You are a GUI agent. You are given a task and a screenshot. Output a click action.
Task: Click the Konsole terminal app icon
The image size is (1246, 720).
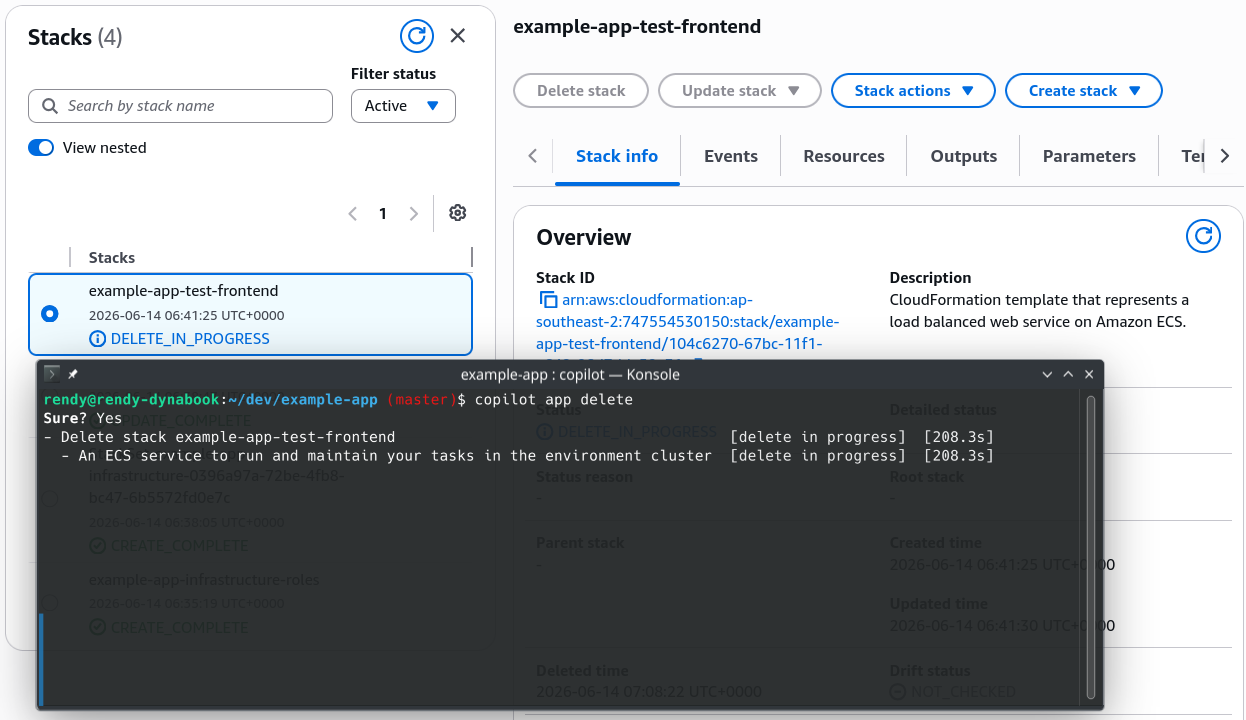pyautogui.click(x=52, y=374)
